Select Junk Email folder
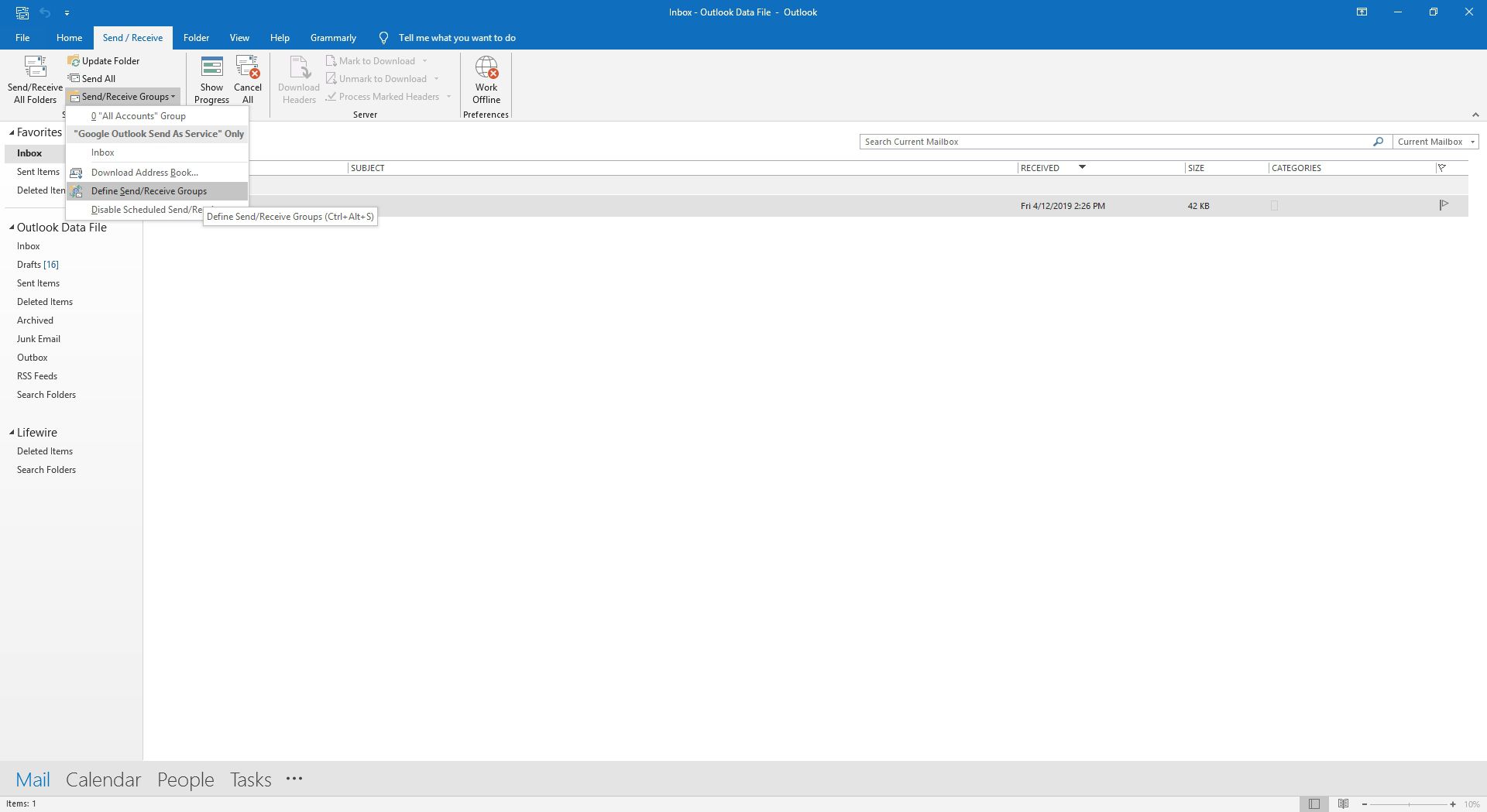The width and height of the screenshot is (1487, 812). pyautogui.click(x=39, y=338)
